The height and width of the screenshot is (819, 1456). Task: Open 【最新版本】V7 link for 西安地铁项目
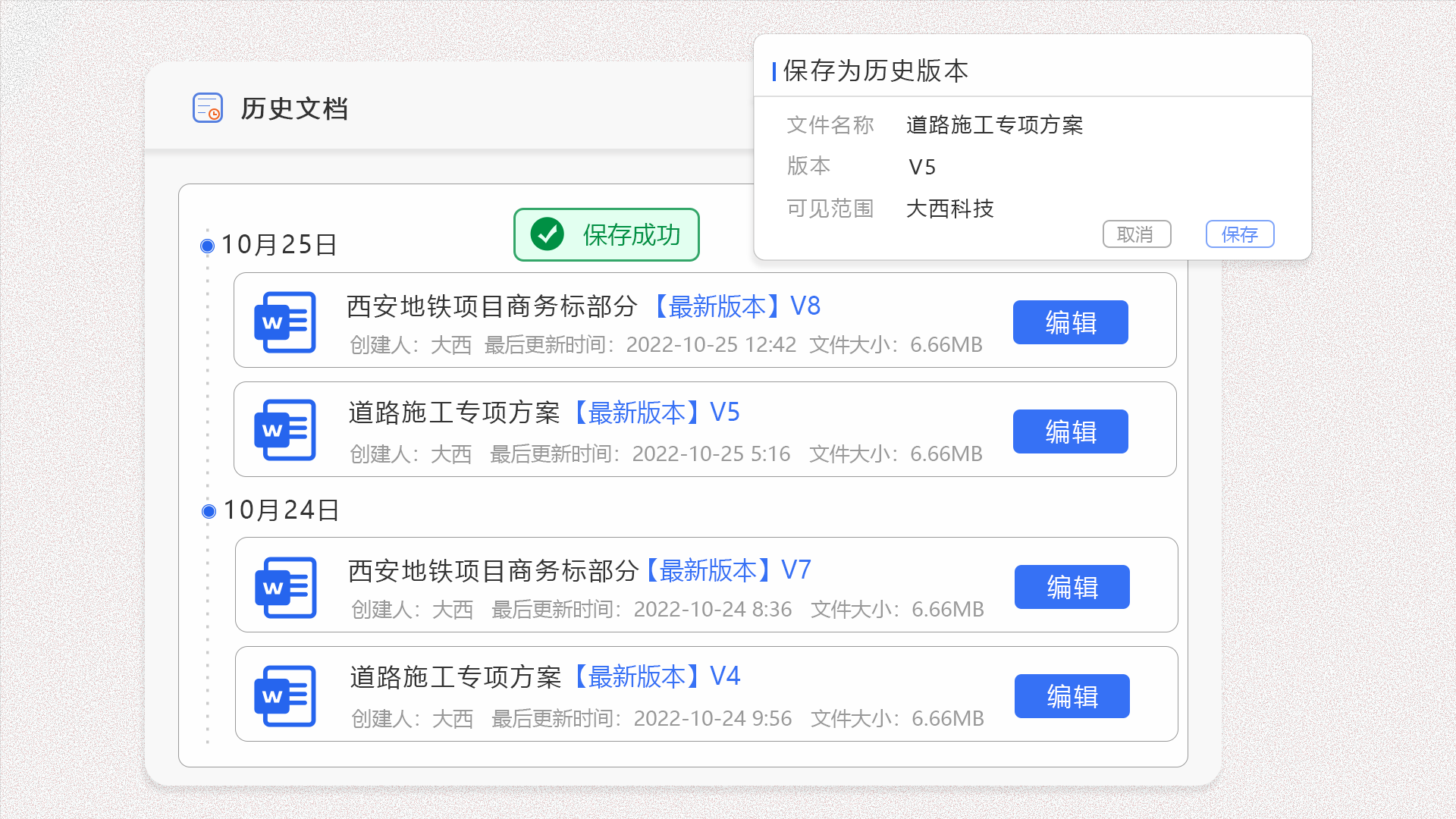tap(728, 570)
